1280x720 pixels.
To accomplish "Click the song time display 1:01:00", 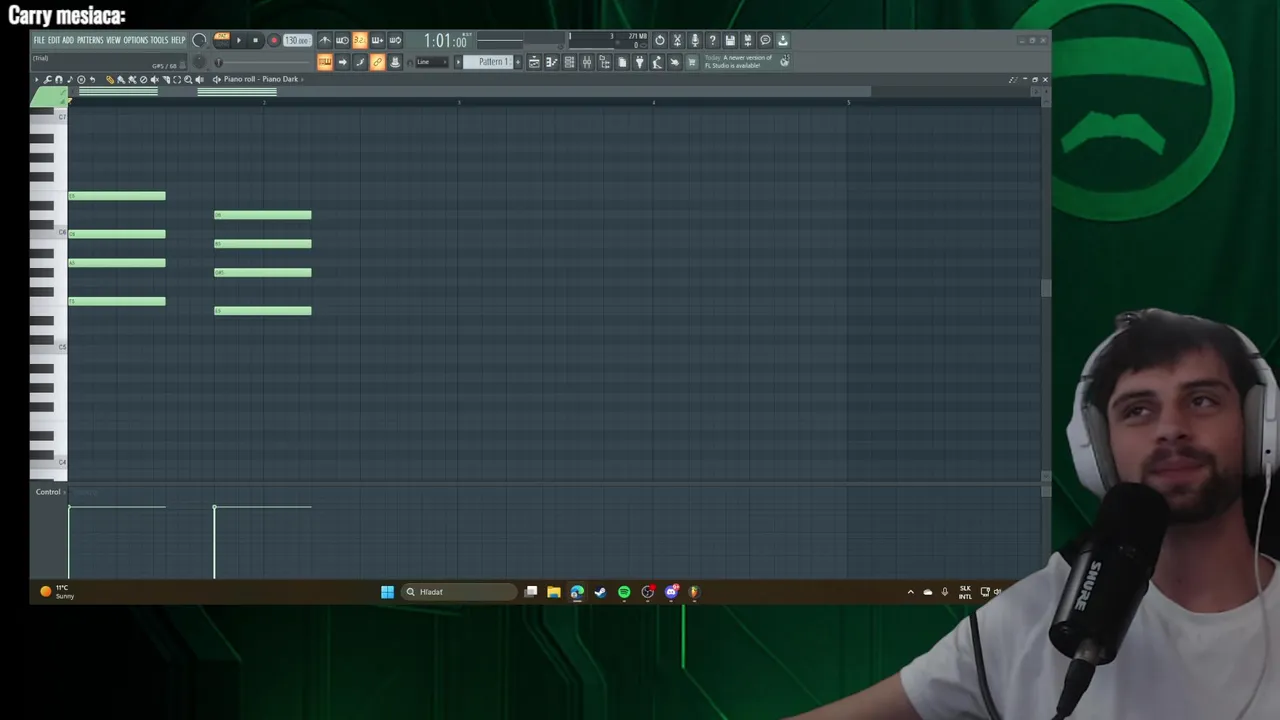I will (446, 41).
